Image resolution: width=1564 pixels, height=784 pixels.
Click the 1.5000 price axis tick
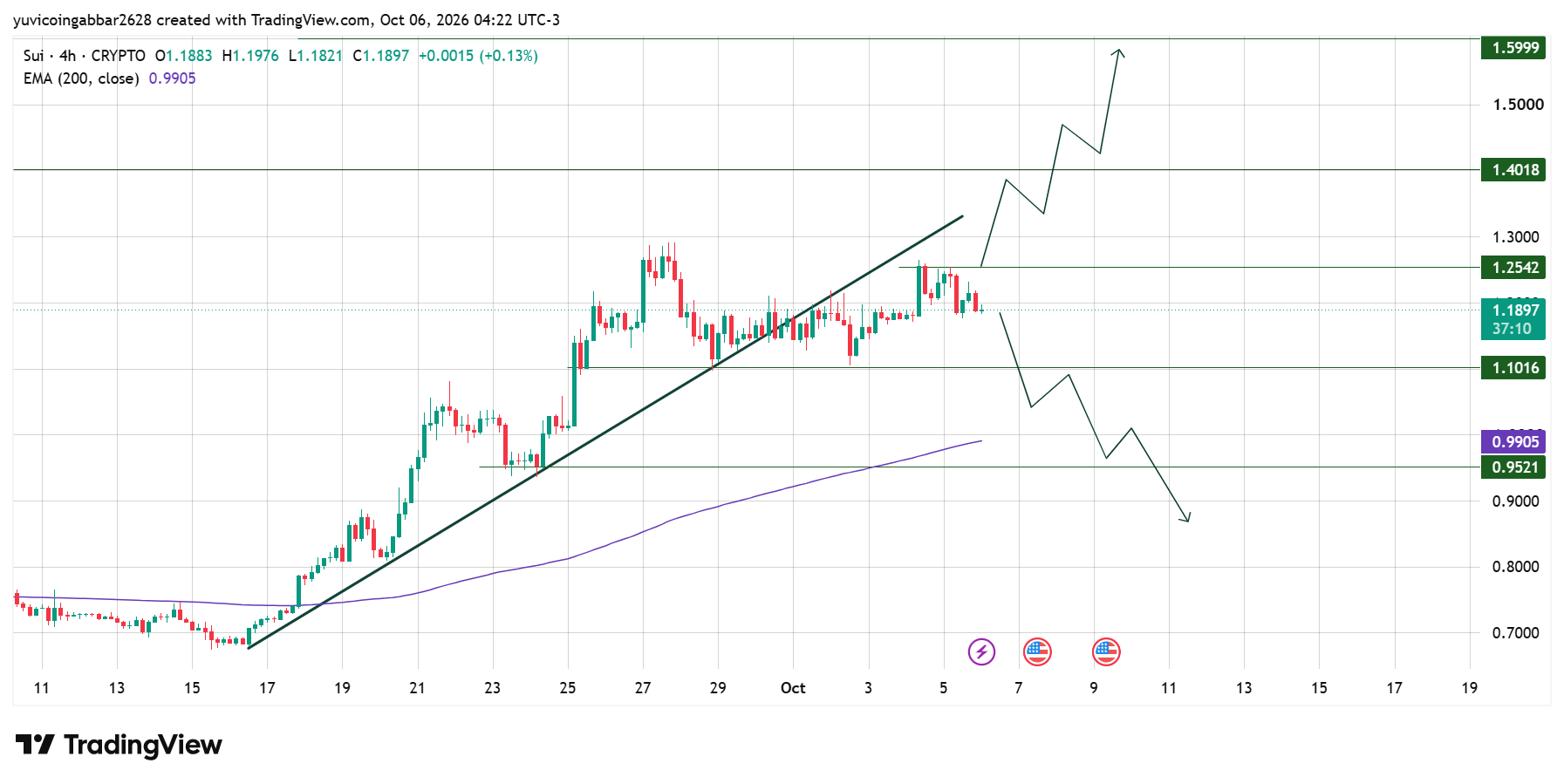click(x=1518, y=105)
